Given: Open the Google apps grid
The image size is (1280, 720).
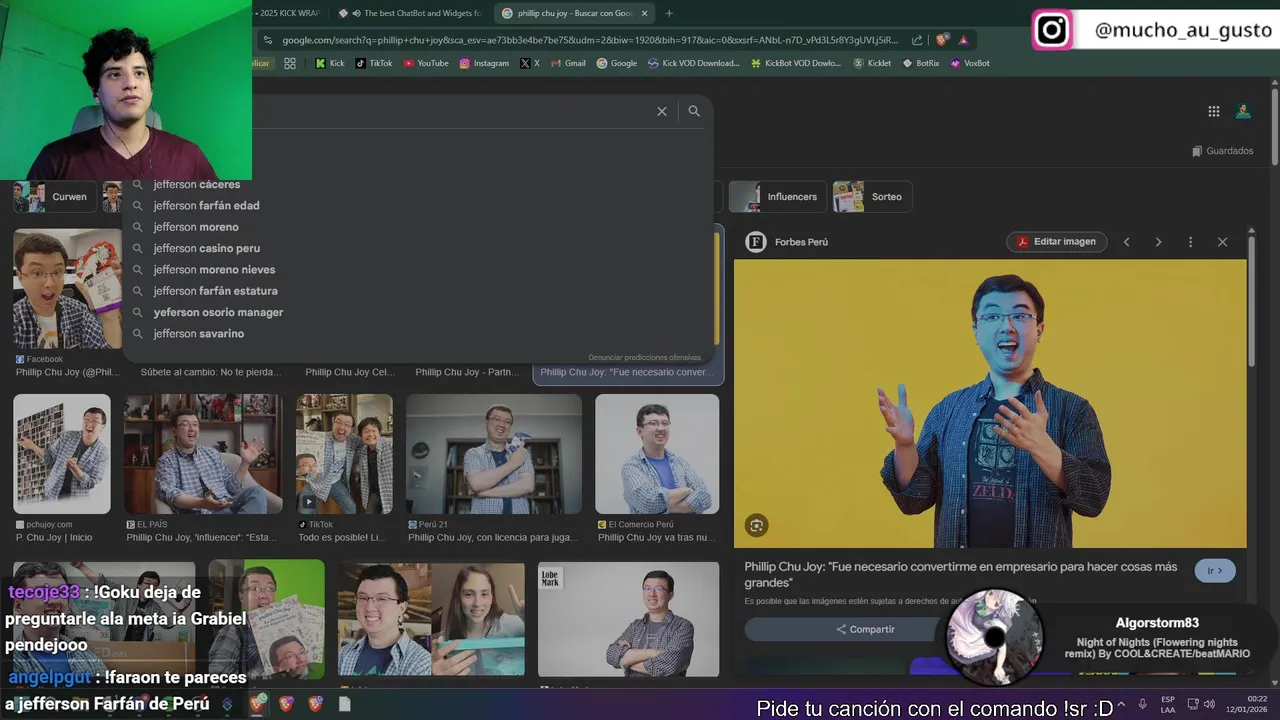Looking at the screenshot, I should click(x=1213, y=112).
